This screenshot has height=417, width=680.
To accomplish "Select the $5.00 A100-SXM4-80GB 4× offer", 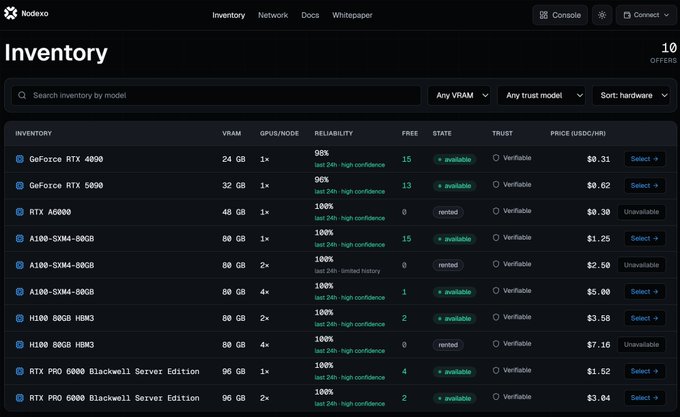I will pos(644,292).
